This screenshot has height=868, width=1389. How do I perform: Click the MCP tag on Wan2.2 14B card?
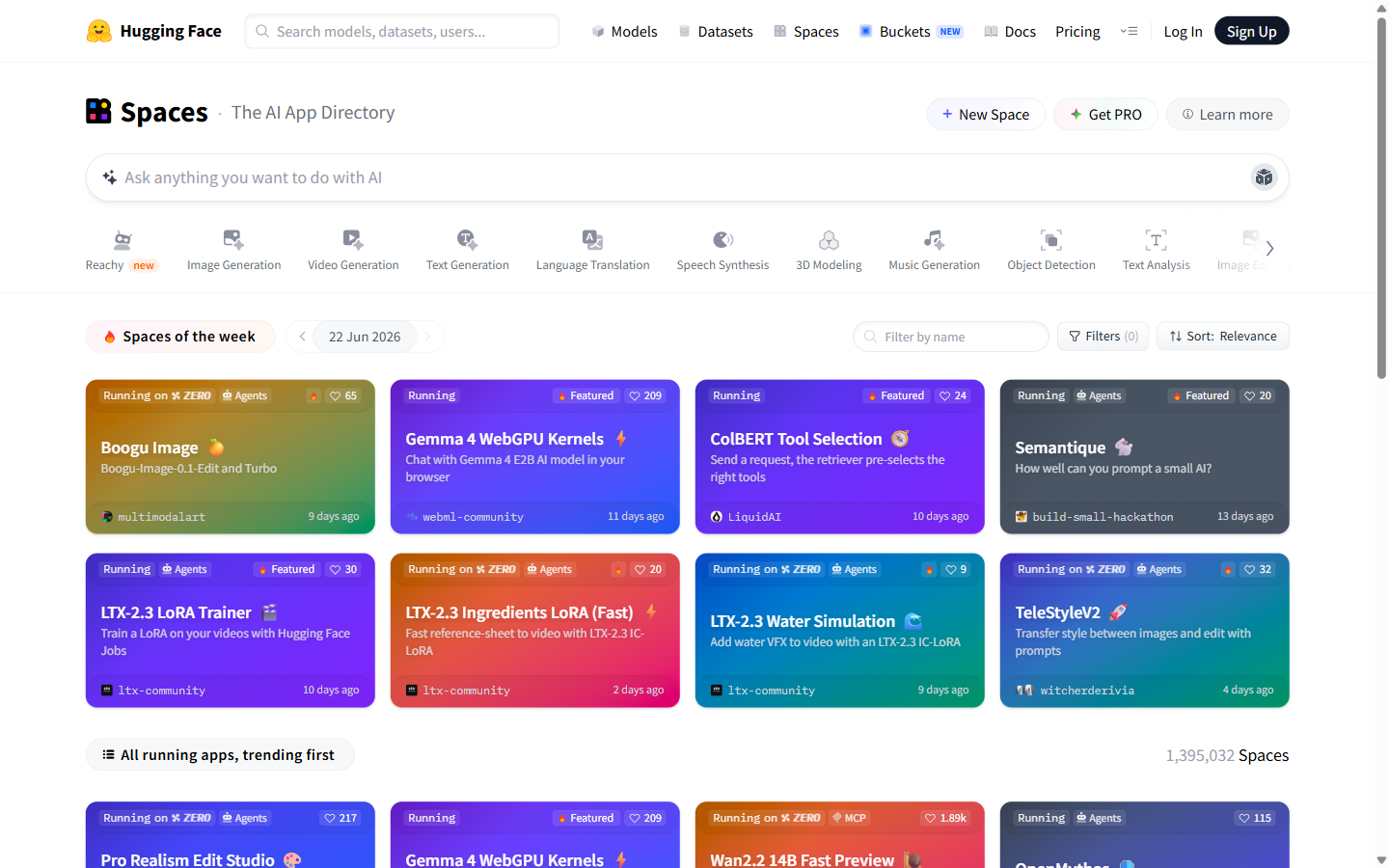[849, 818]
